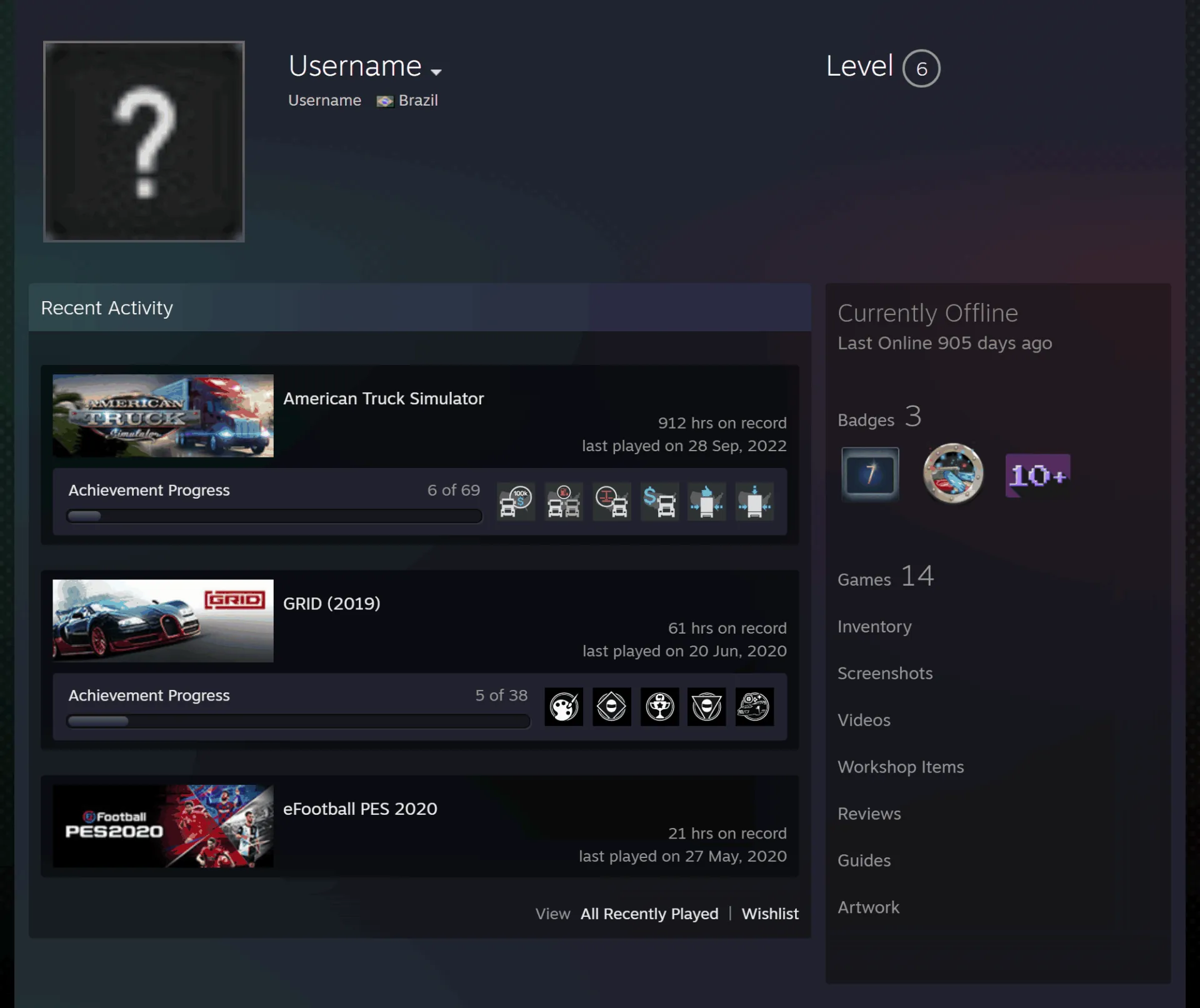The height and width of the screenshot is (1008, 1200).
Task: Expand the Username dropdown arrow
Action: click(436, 72)
